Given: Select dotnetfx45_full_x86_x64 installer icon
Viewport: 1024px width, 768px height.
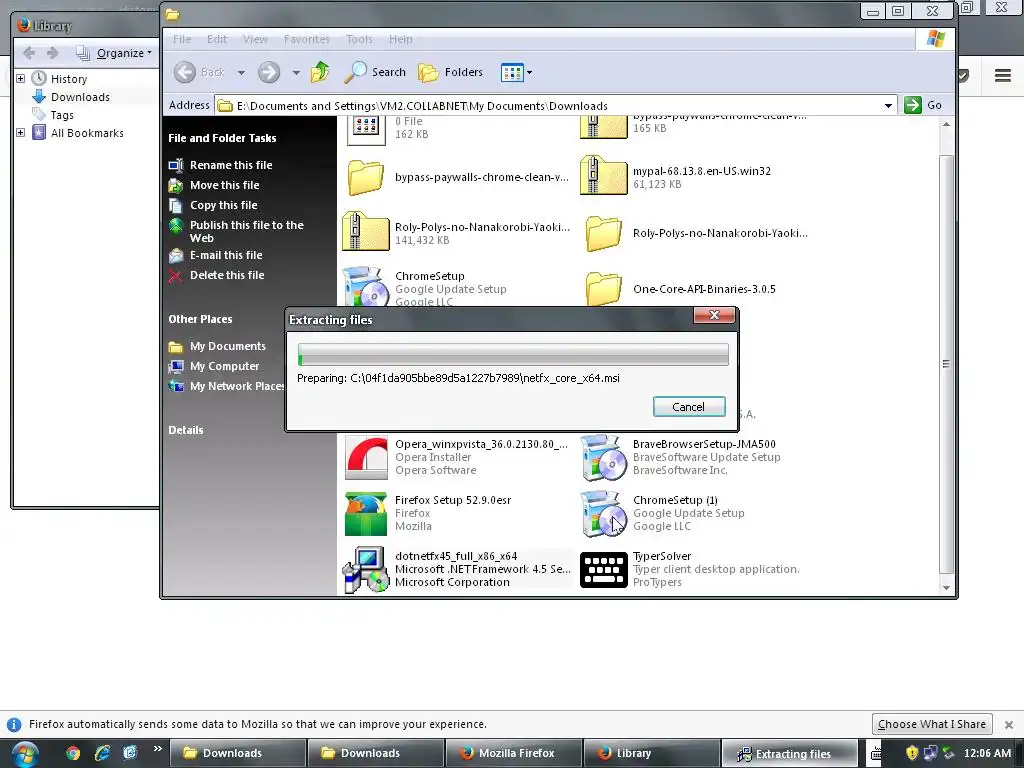Looking at the screenshot, I should tap(366, 569).
